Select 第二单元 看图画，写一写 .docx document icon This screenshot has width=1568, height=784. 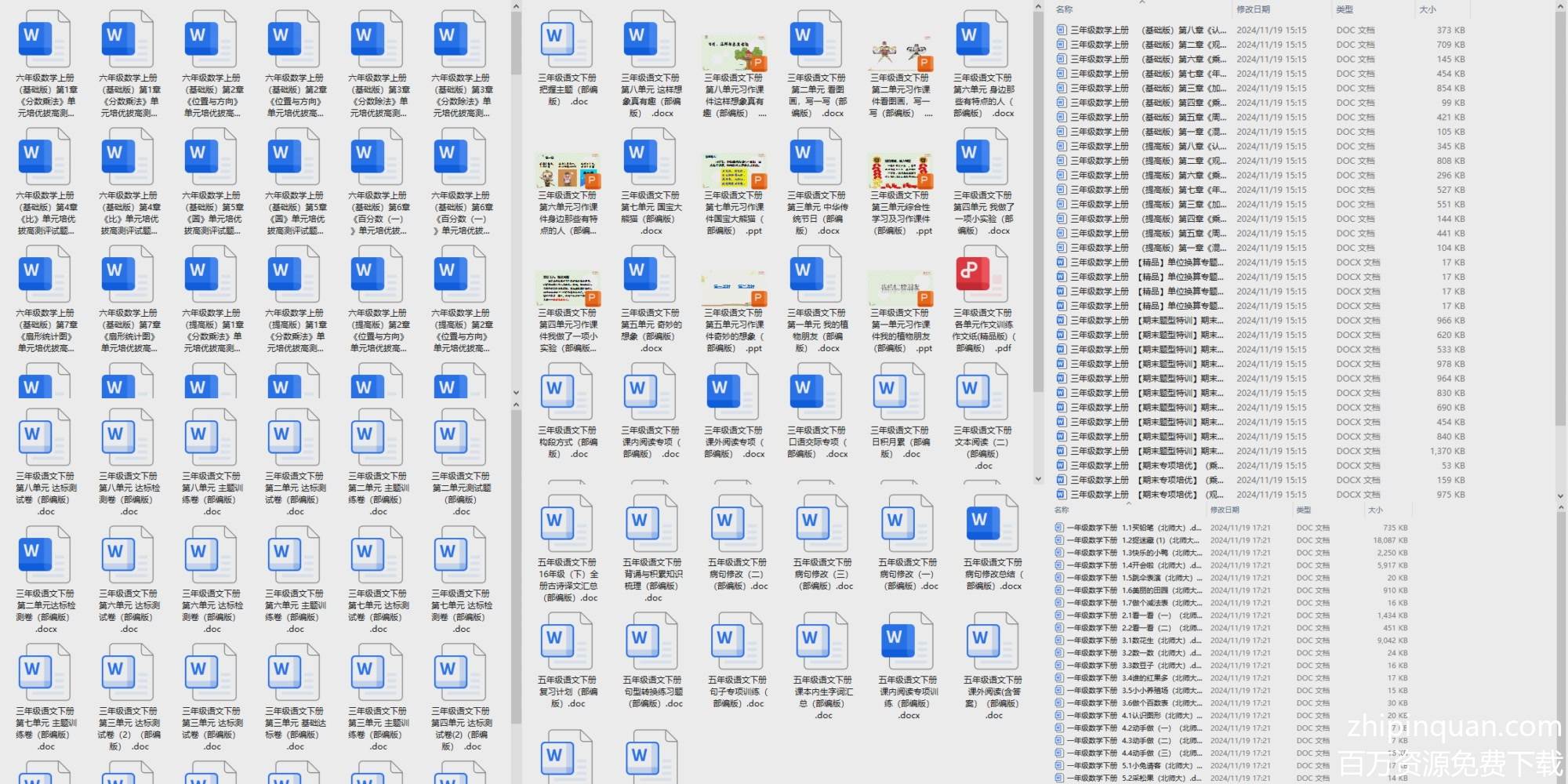click(x=816, y=38)
